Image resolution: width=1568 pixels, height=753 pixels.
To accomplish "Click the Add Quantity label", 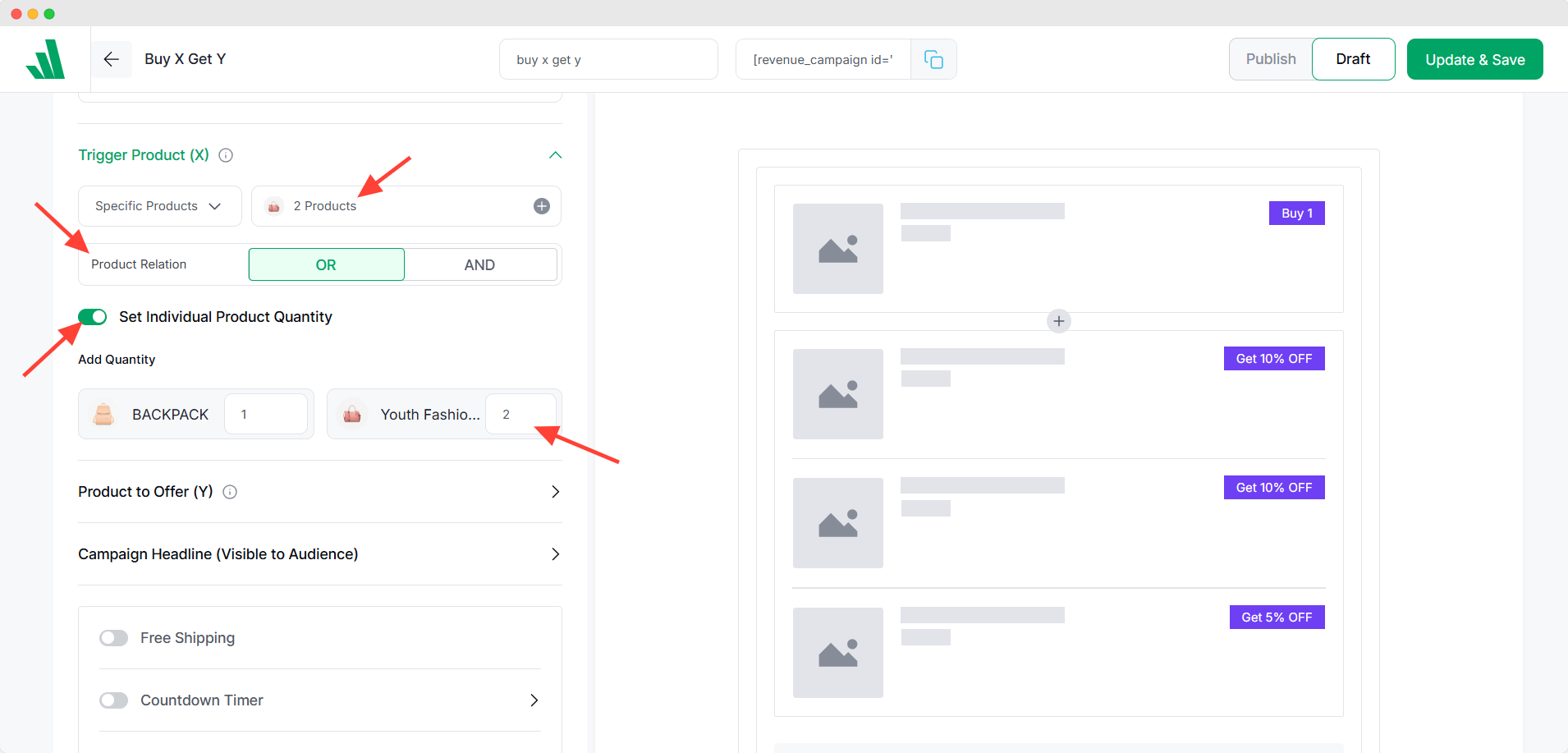I will tap(117, 360).
